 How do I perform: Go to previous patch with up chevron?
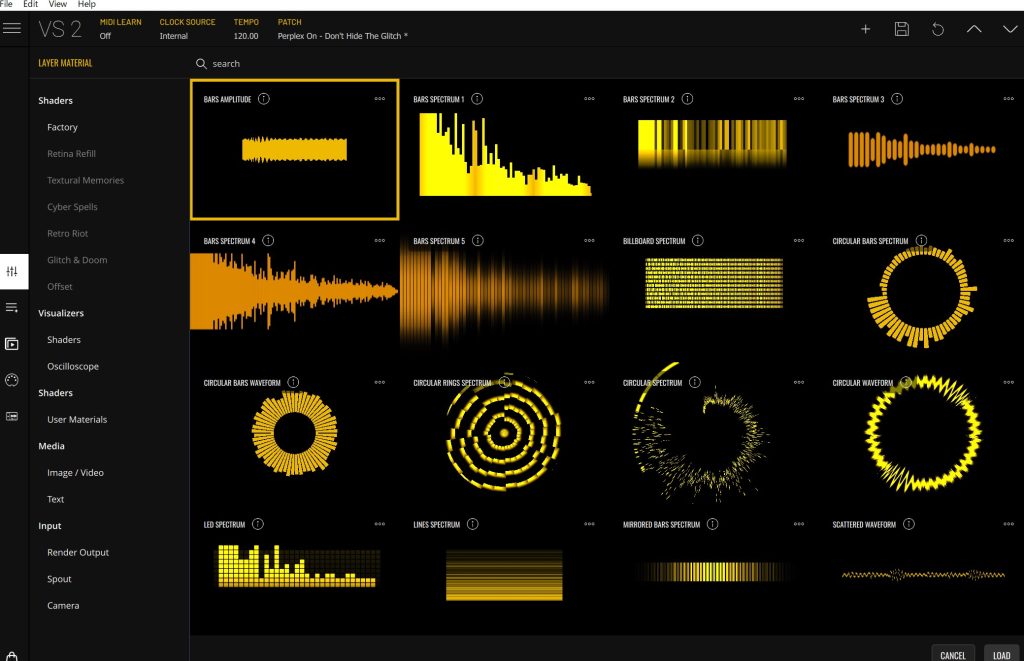click(974, 29)
